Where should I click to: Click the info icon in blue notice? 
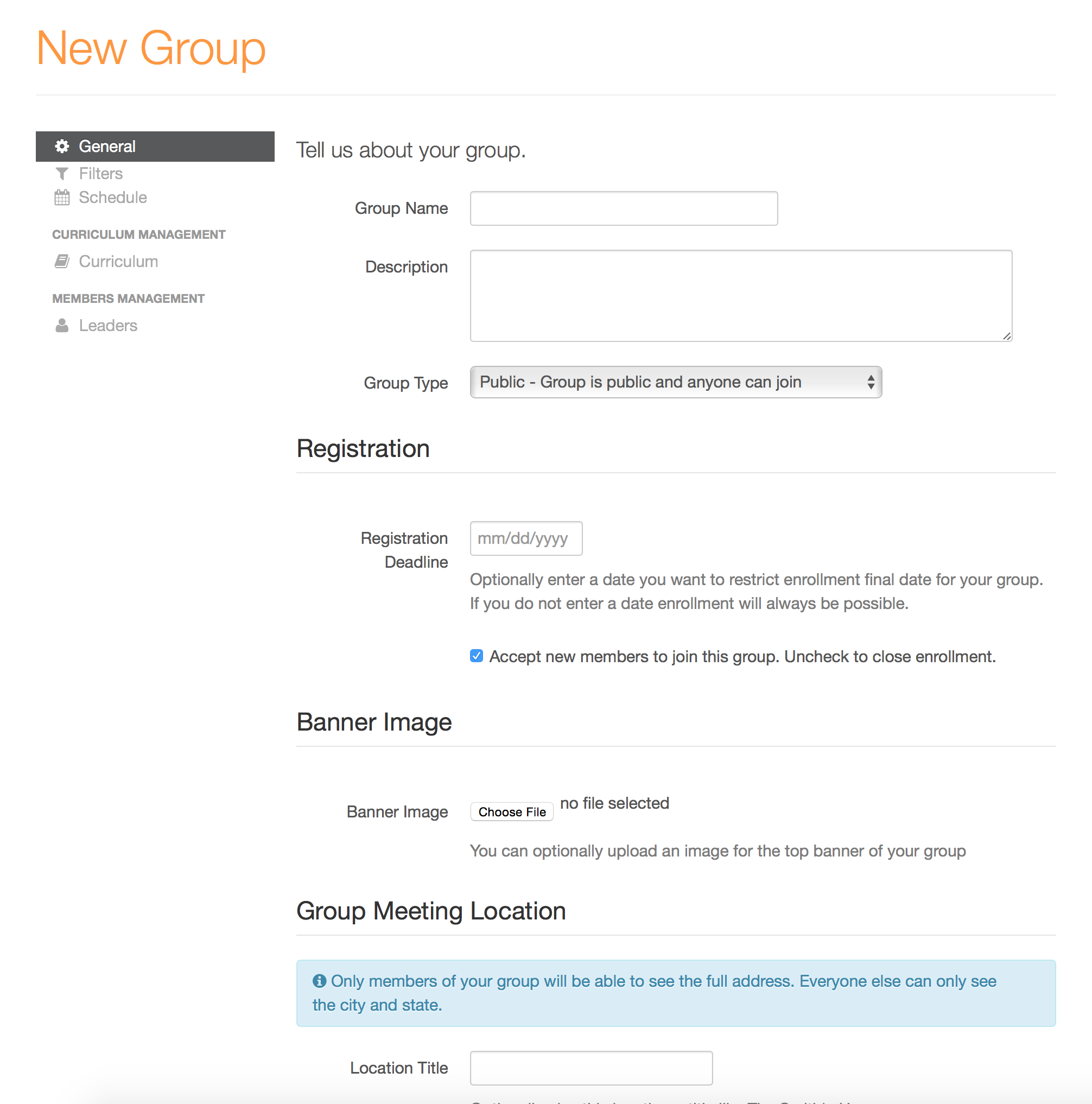click(x=320, y=981)
